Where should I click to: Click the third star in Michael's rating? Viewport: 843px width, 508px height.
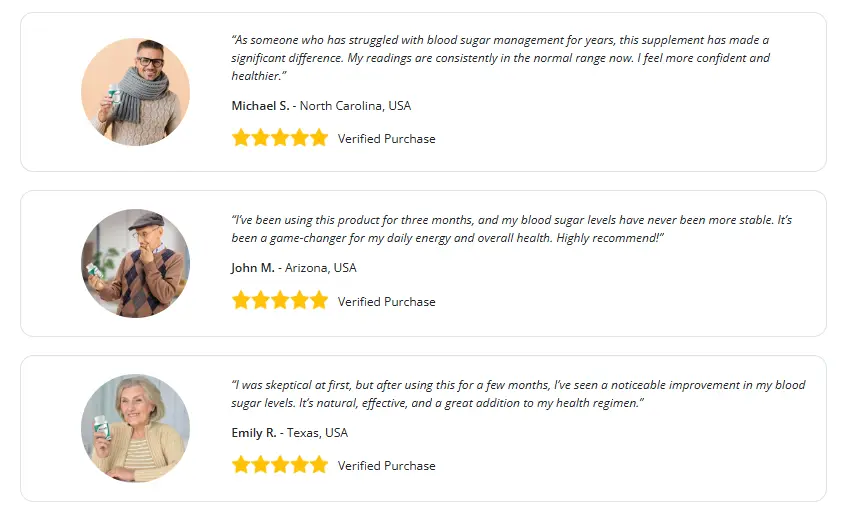280,138
